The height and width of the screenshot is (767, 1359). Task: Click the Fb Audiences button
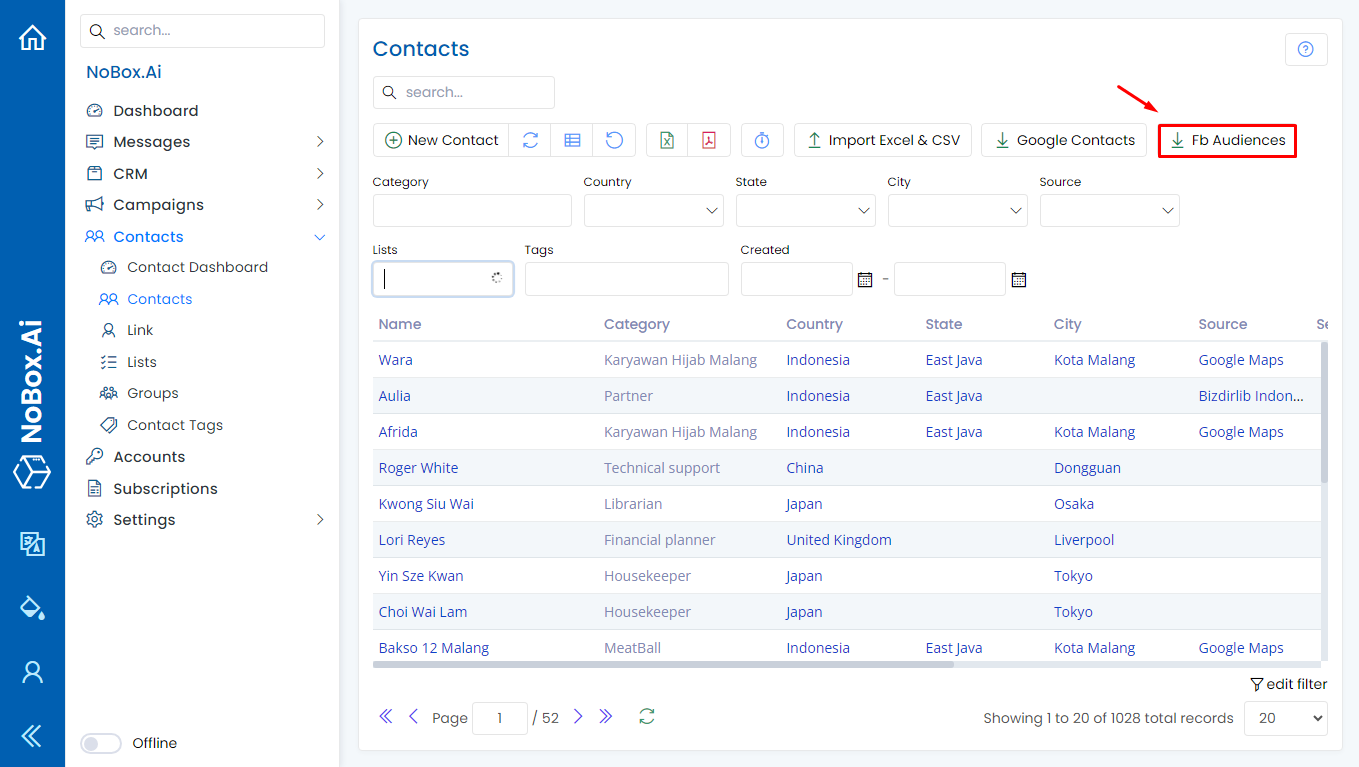[1227, 140]
